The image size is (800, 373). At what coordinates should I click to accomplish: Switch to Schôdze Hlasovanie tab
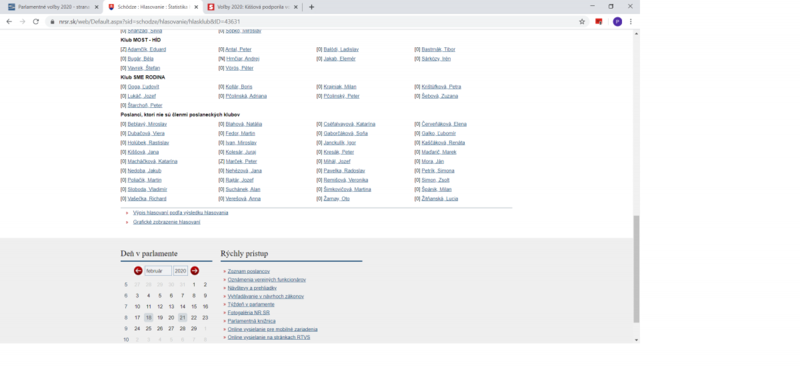point(152,7)
